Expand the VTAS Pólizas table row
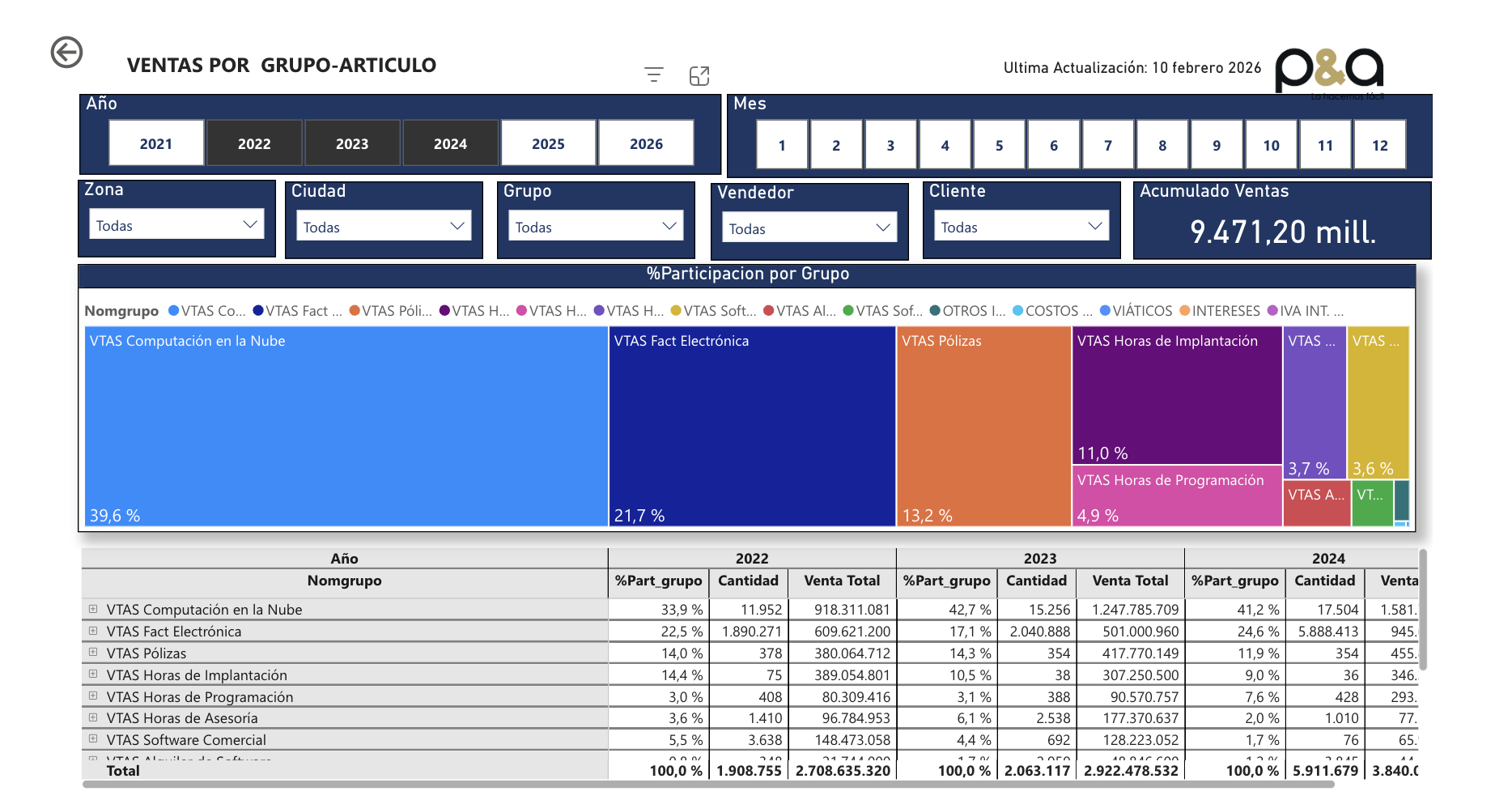The height and width of the screenshot is (800, 1512). 93,653
